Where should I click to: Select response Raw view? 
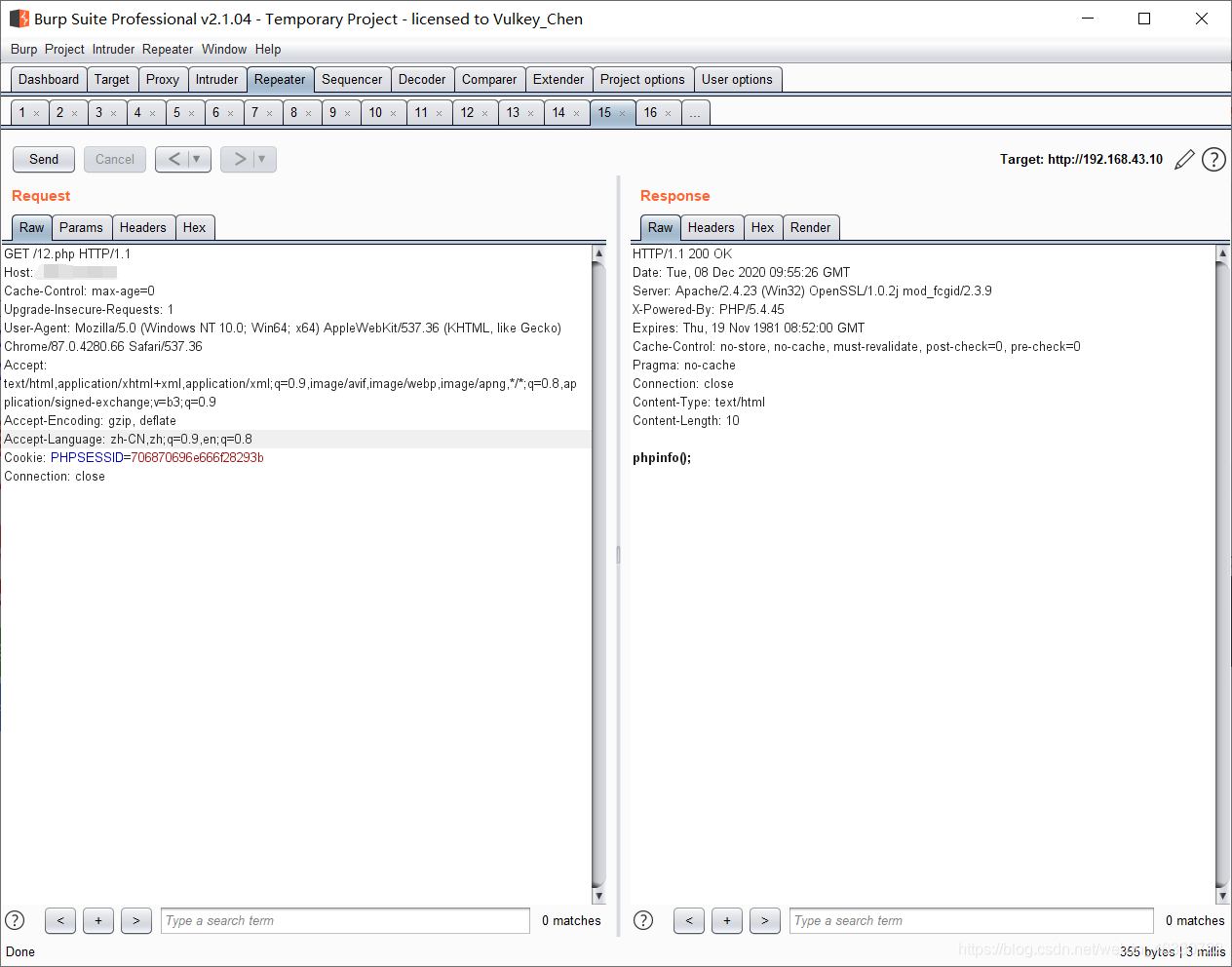660,228
